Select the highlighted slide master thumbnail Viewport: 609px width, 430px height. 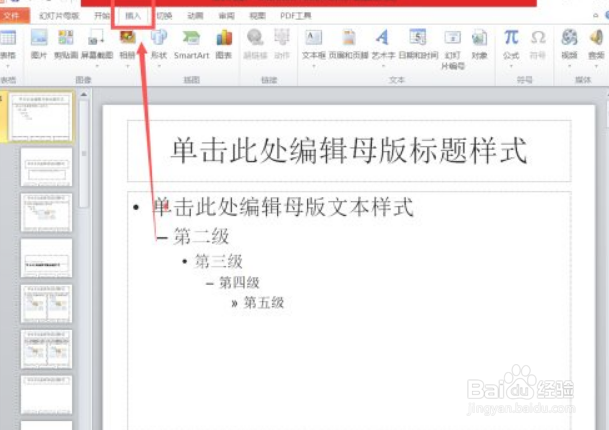click(41, 117)
